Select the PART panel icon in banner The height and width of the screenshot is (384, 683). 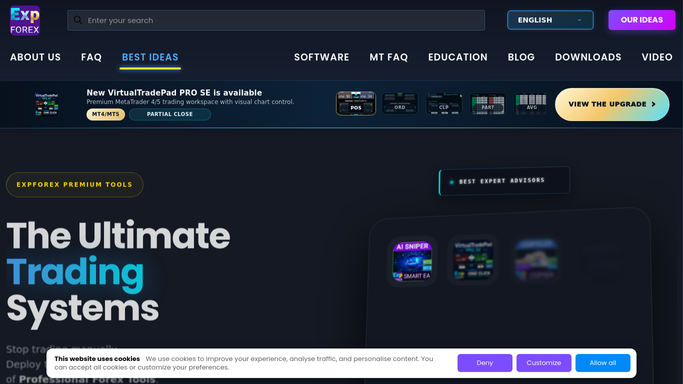pos(488,104)
